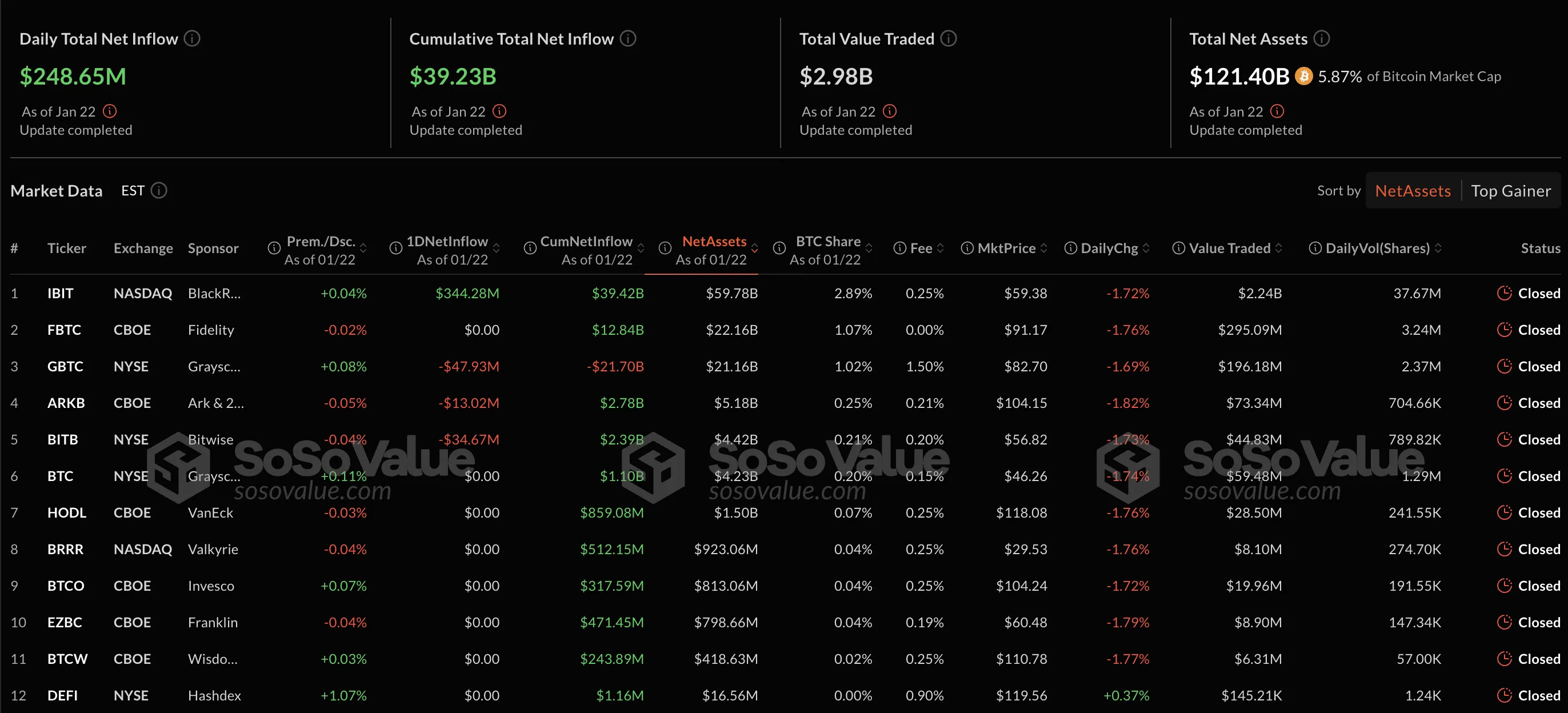Sort by Value Traded column arrows
Viewport: 1568px width, 713px height.
(1279, 248)
